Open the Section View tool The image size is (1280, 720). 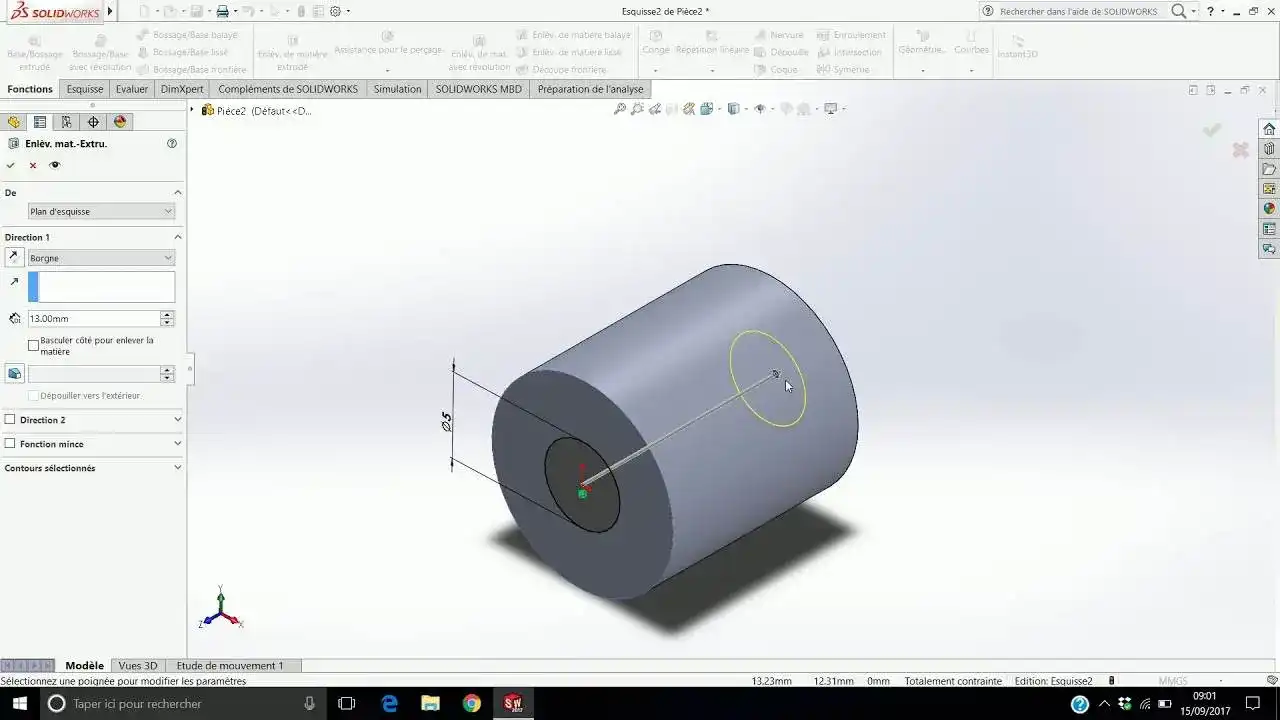706,108
